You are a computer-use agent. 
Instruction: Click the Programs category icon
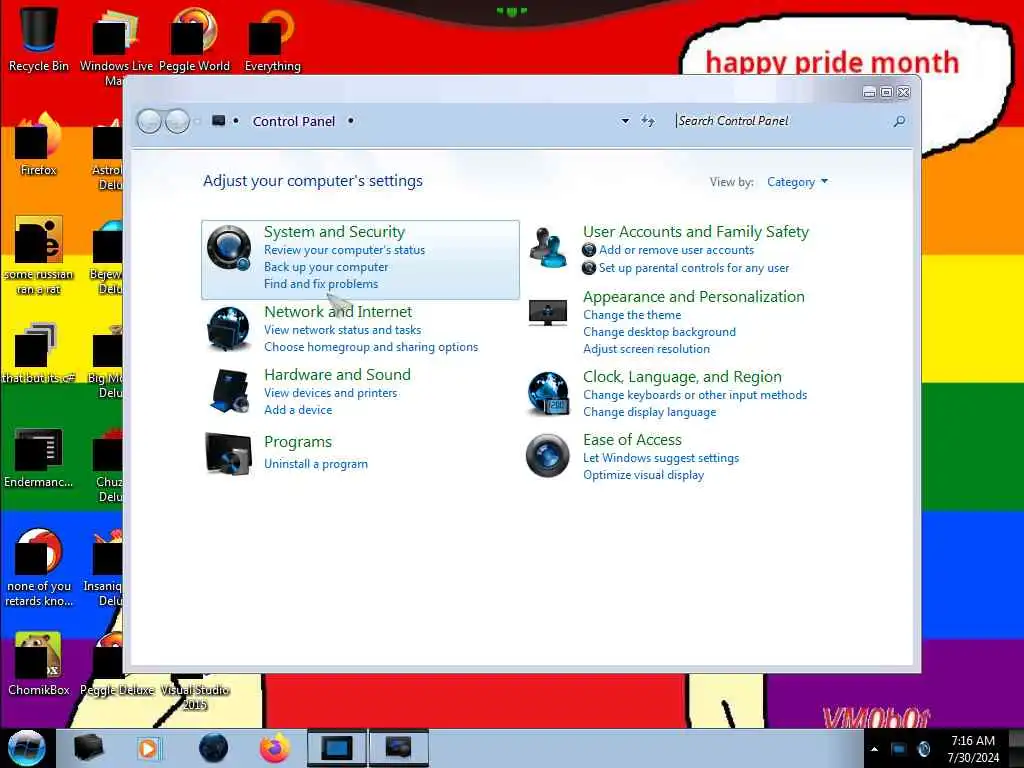(228, 454)
